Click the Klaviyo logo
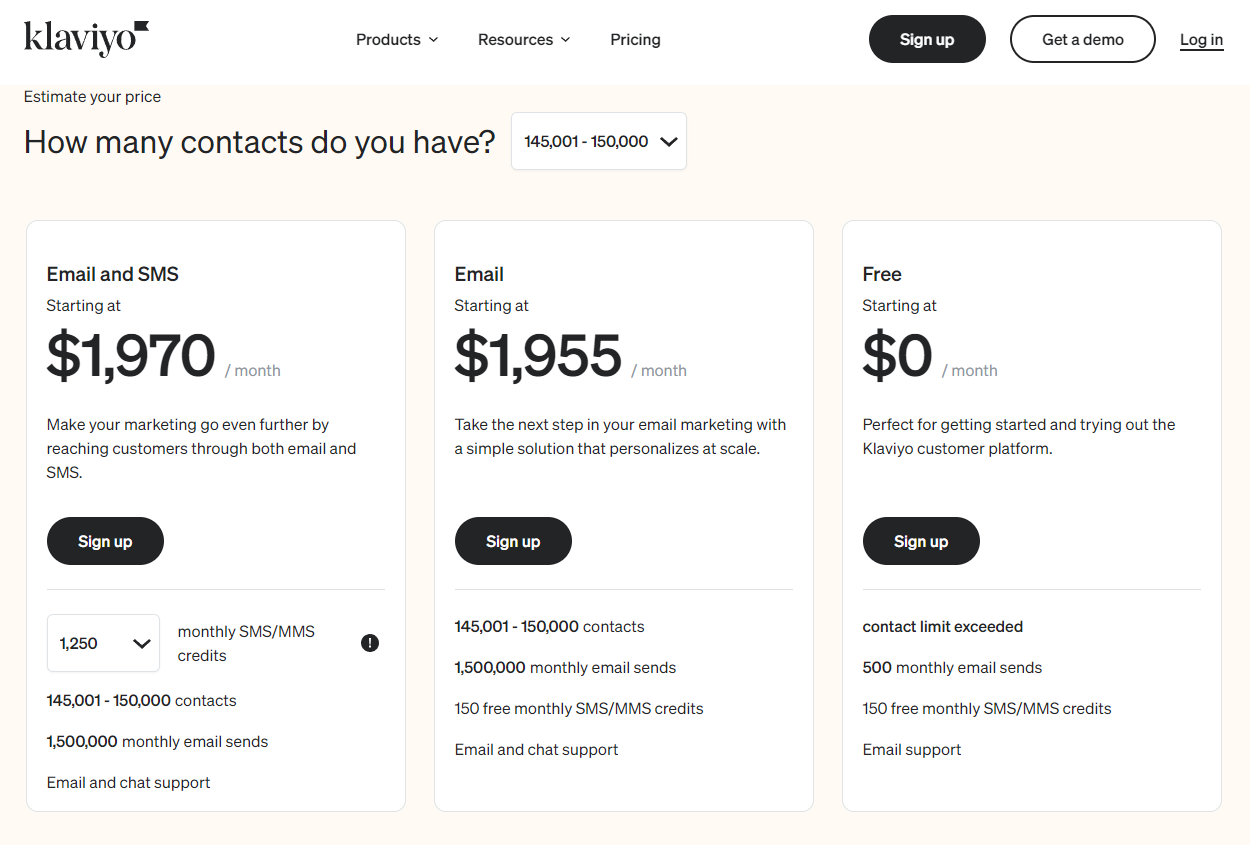1250x845 pixels. (x=87, y=38)
